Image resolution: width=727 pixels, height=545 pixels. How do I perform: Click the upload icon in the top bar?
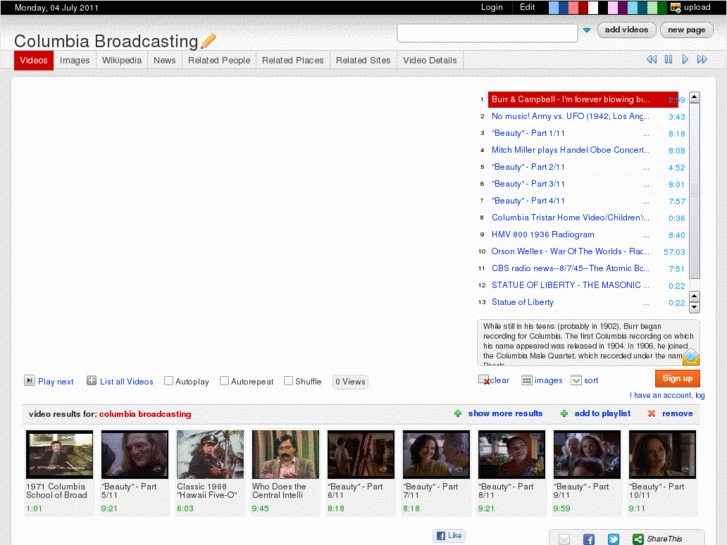676,7
